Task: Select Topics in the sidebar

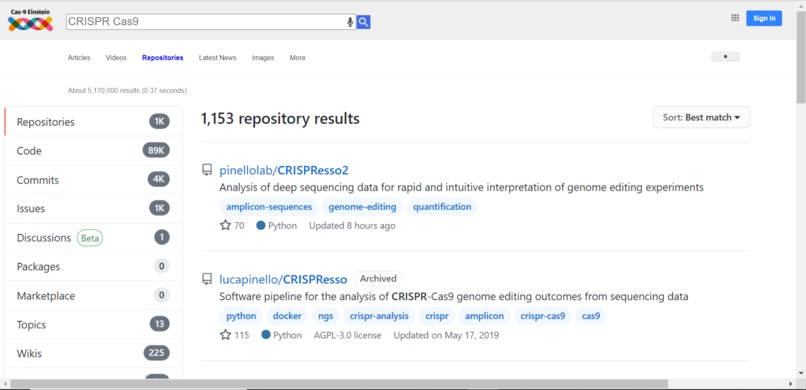Action: click(x=93, y=324)
